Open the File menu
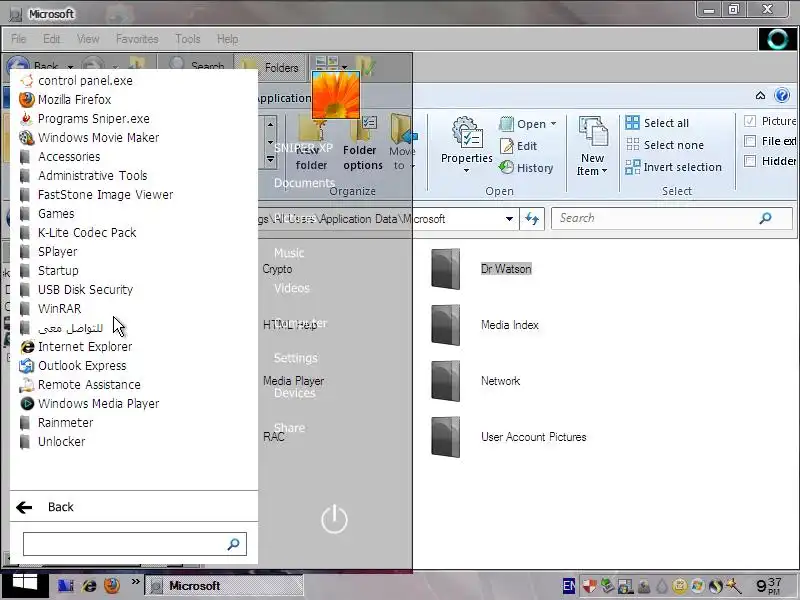 18,39
